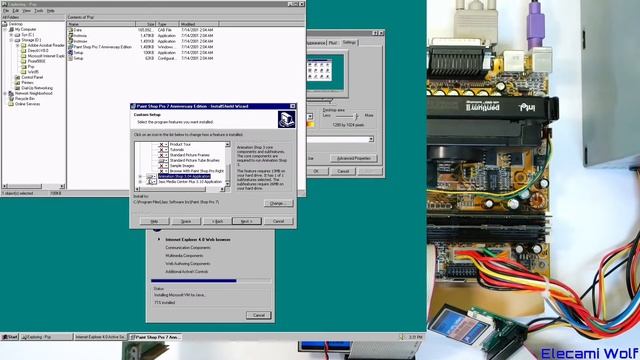The image size is (640, 360).
Task: Open the Help menu in Explorer
Action: coord(51,11)
